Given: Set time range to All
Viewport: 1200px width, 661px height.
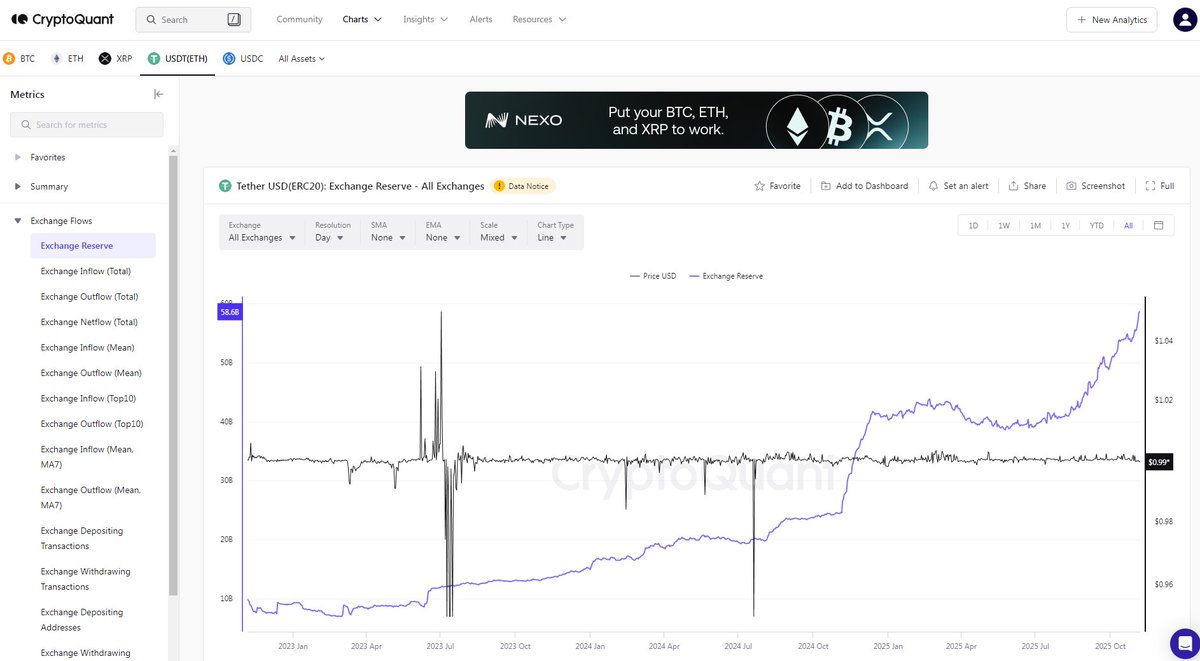Looking at the screenshot, I should click(x=1128, y=226).
